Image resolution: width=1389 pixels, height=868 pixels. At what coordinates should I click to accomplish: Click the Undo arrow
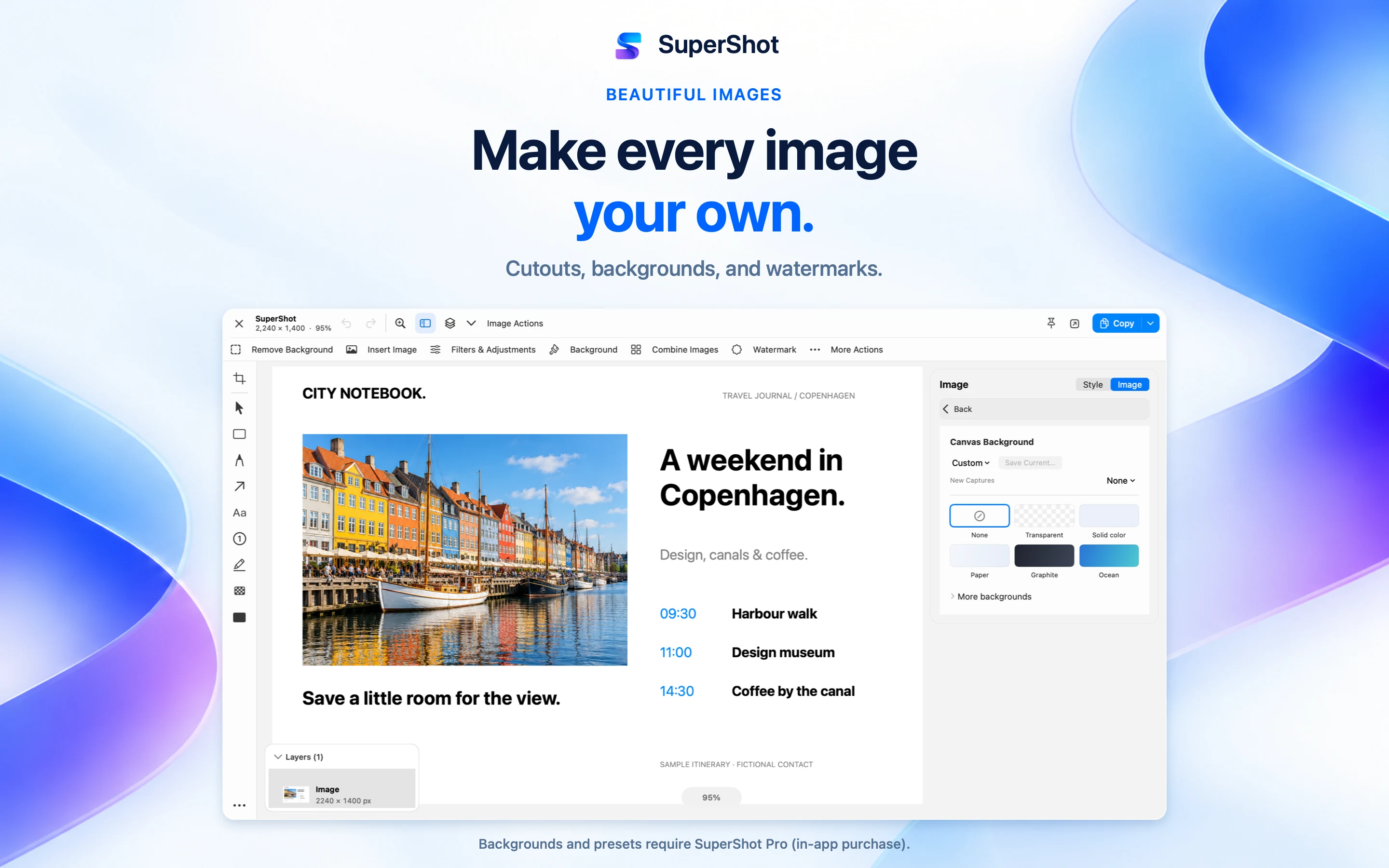[x=346, y=323]
